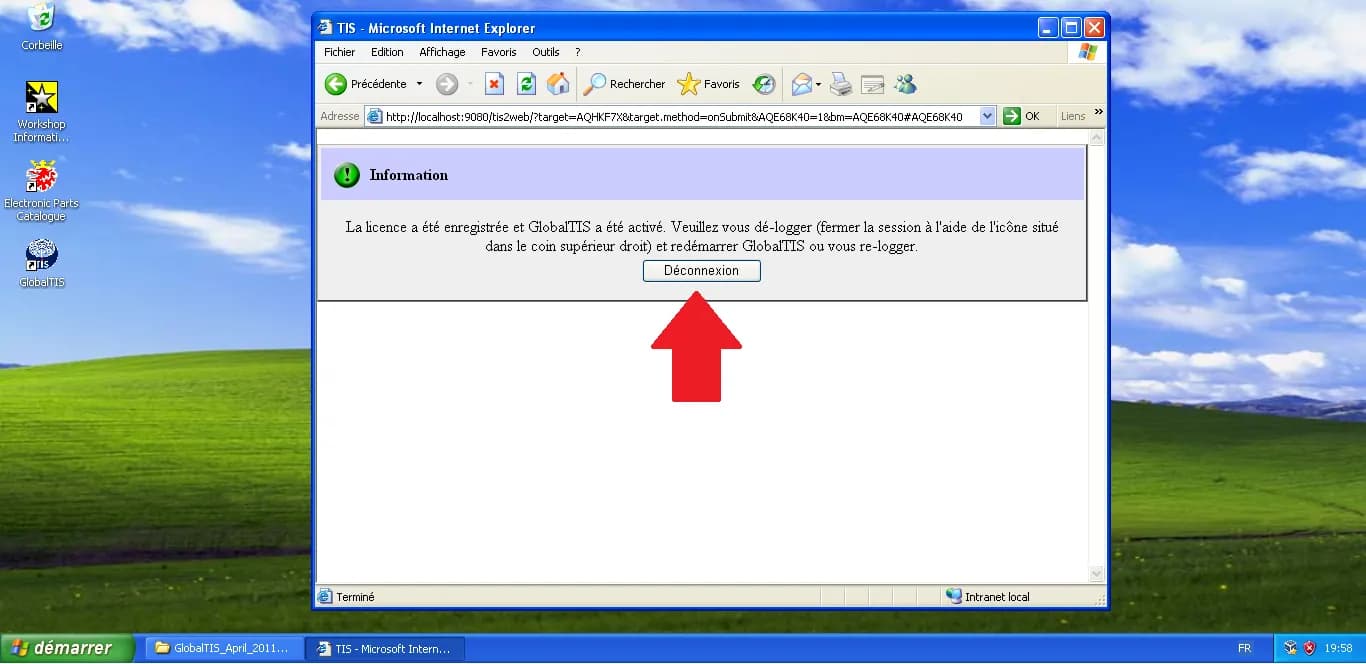The image size is (1366, 664).
Task: Launch Windows Messenger from the toolbar
Action: 905,84
